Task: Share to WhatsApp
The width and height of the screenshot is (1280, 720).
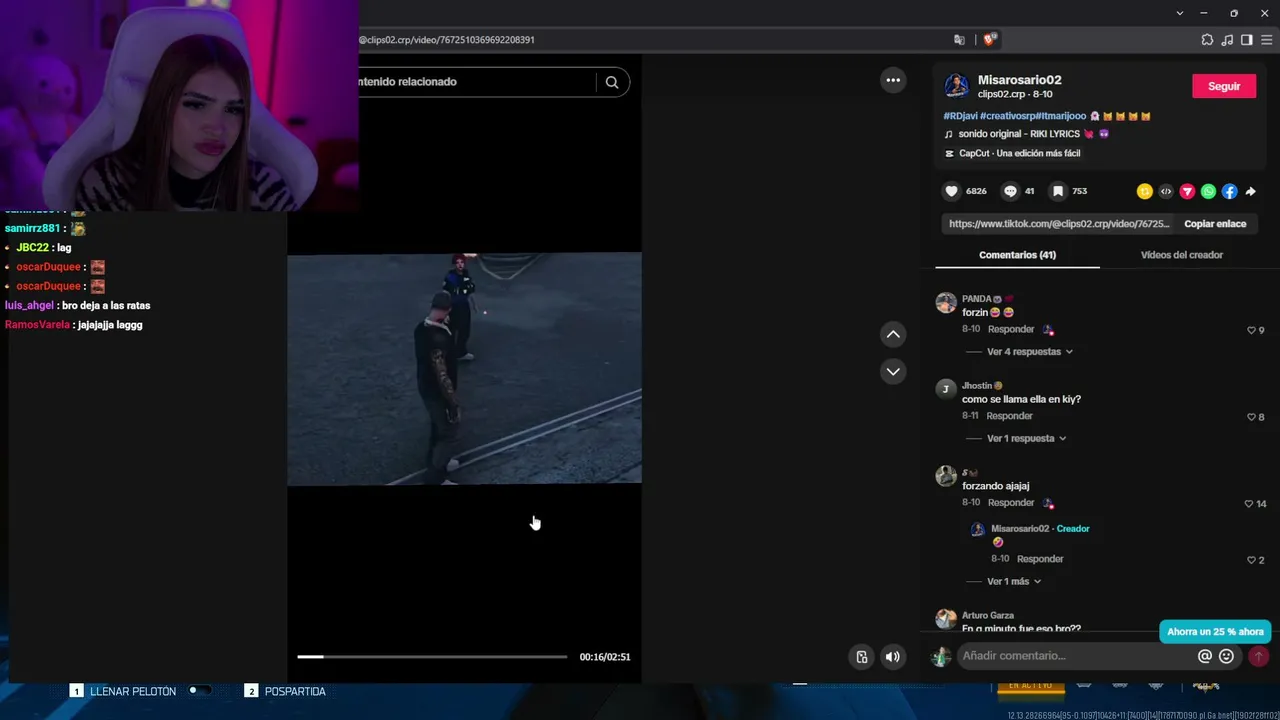Action: click(1208, 191)
